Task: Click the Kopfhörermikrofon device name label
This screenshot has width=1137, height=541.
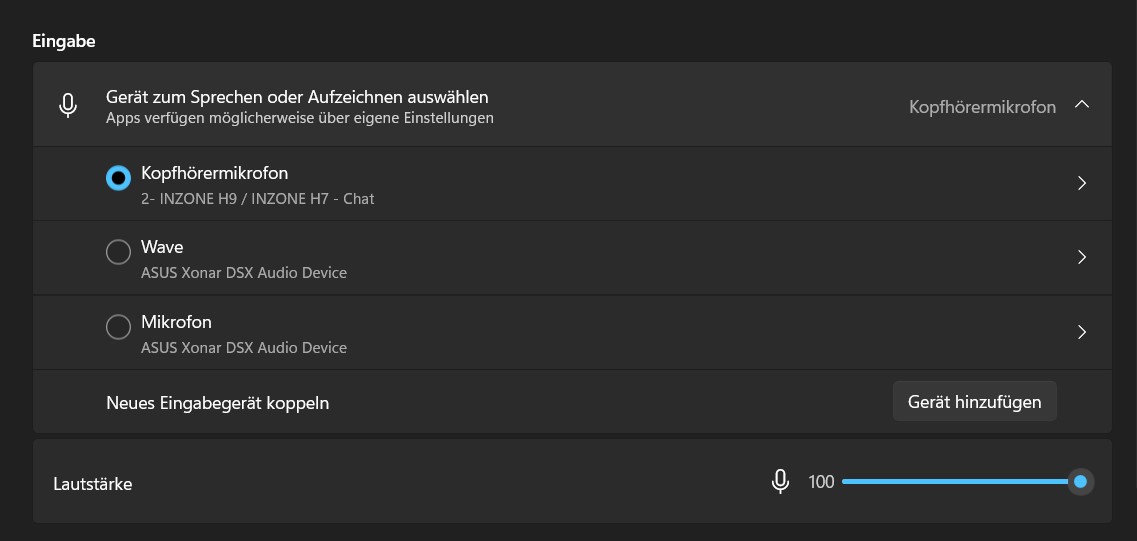Action: coord(215,173)
